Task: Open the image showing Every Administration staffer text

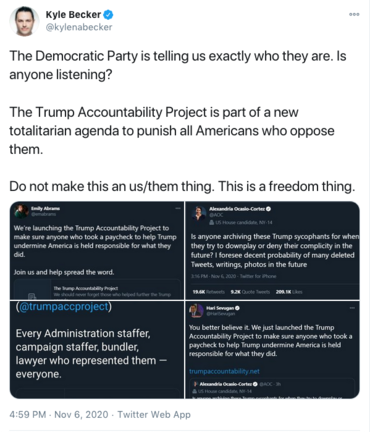Action: pos(97,350)
